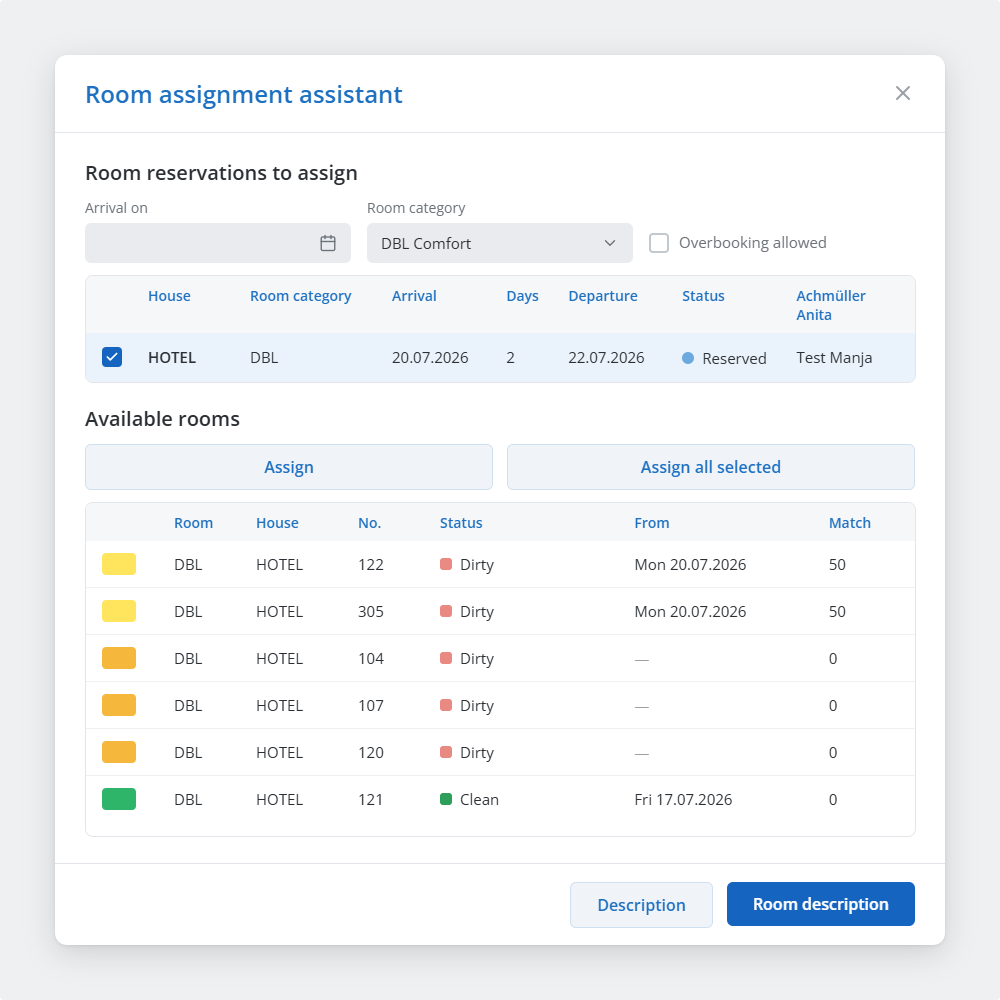1000x1000 pixels.
Task: Sort reservations by Arrival column header
Action: coord(414,296)
